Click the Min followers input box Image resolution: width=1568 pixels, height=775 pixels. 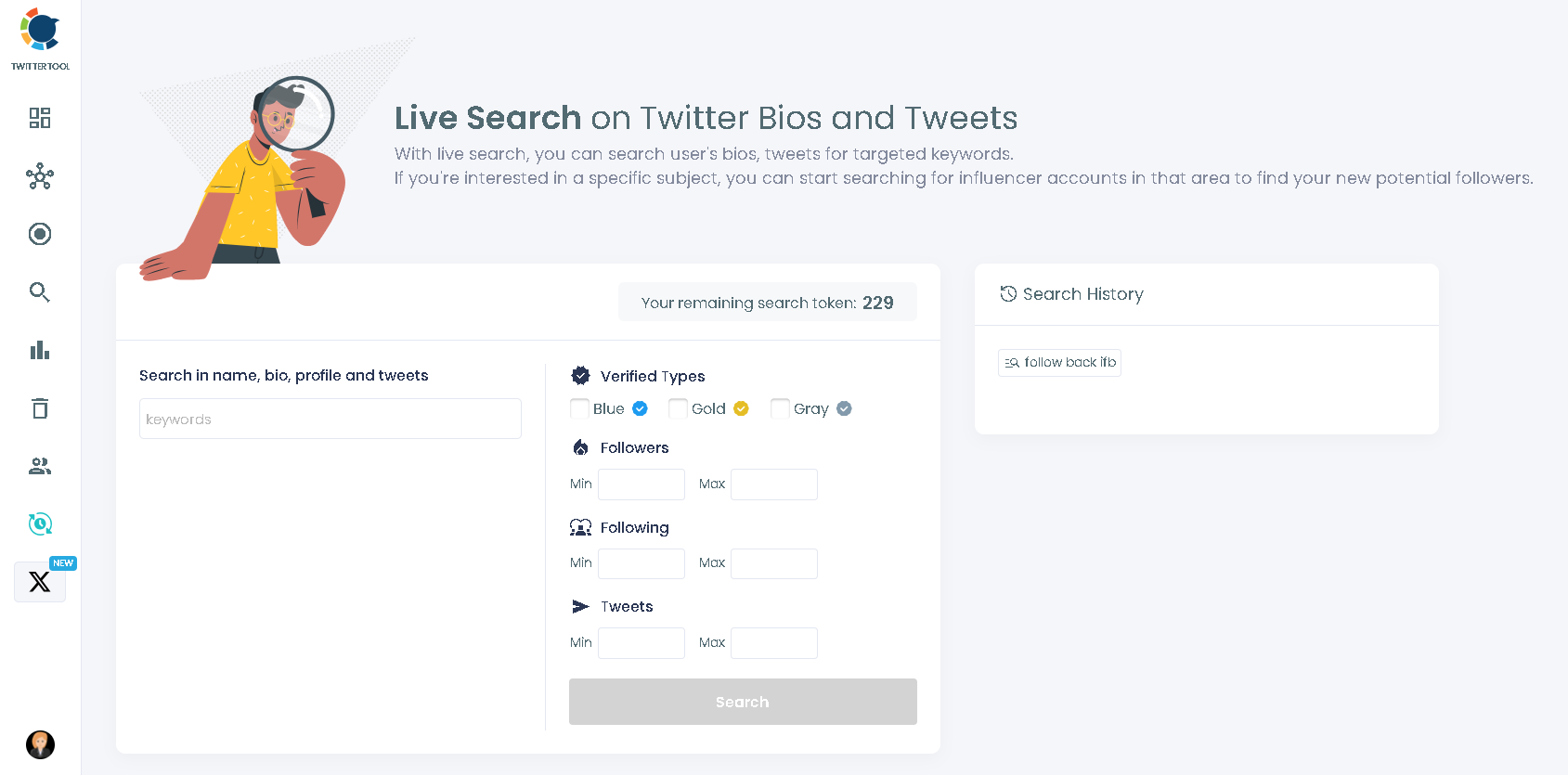(641, 484)
